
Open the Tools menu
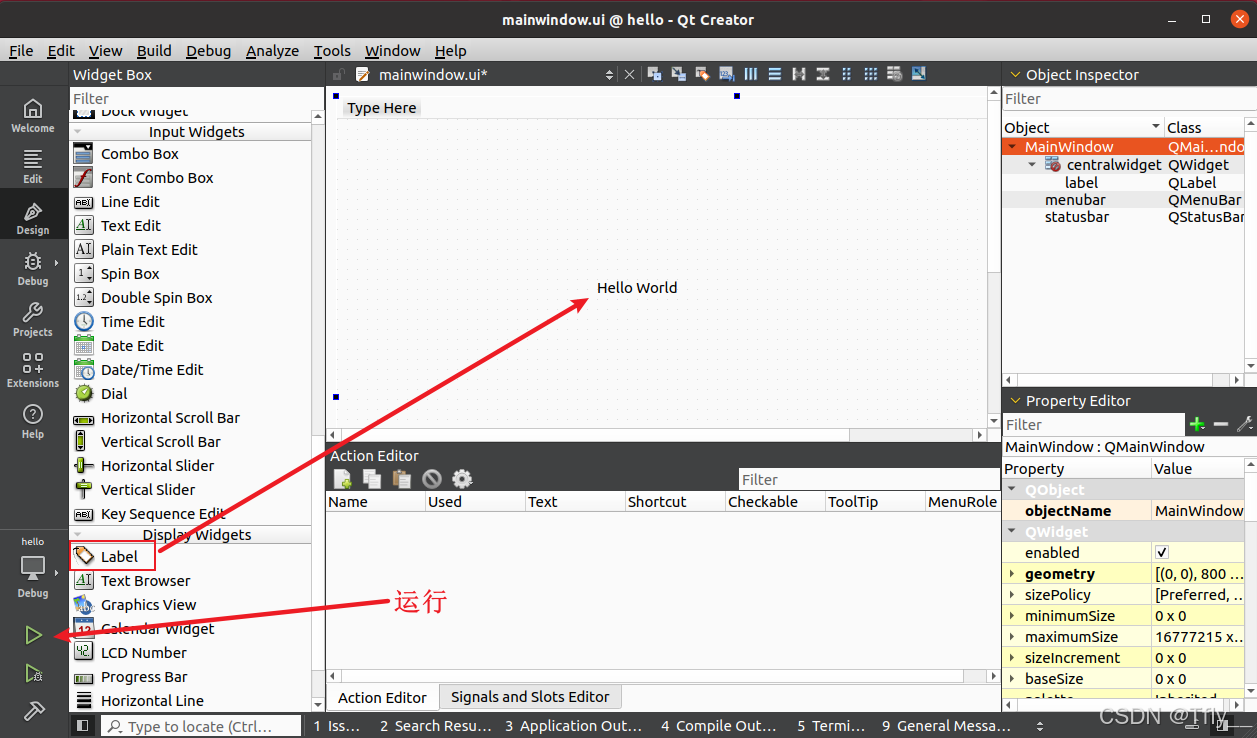[x=332, y=51]
